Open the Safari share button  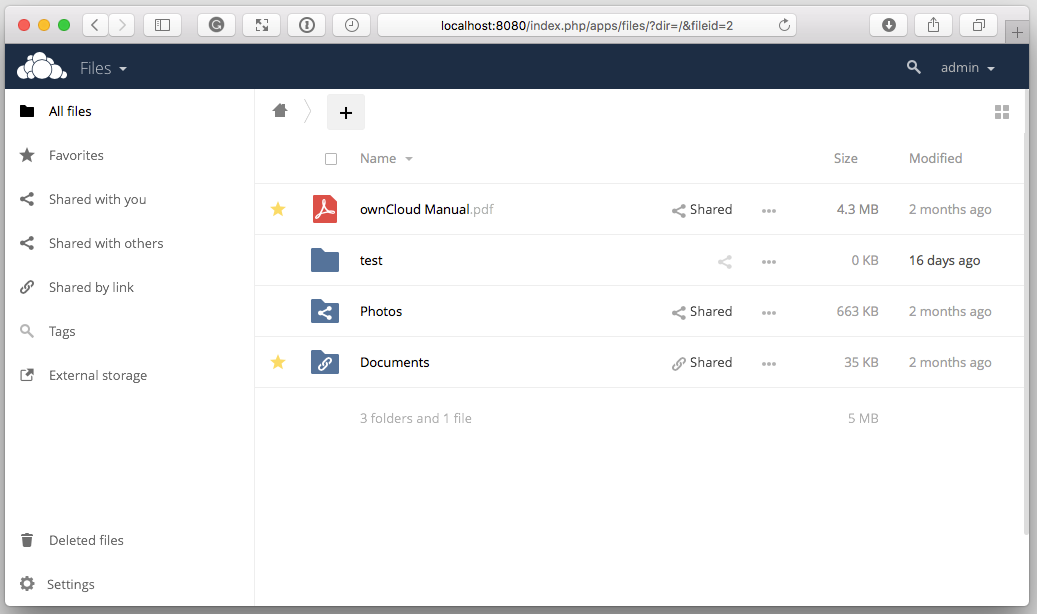[x=933, y=25]
